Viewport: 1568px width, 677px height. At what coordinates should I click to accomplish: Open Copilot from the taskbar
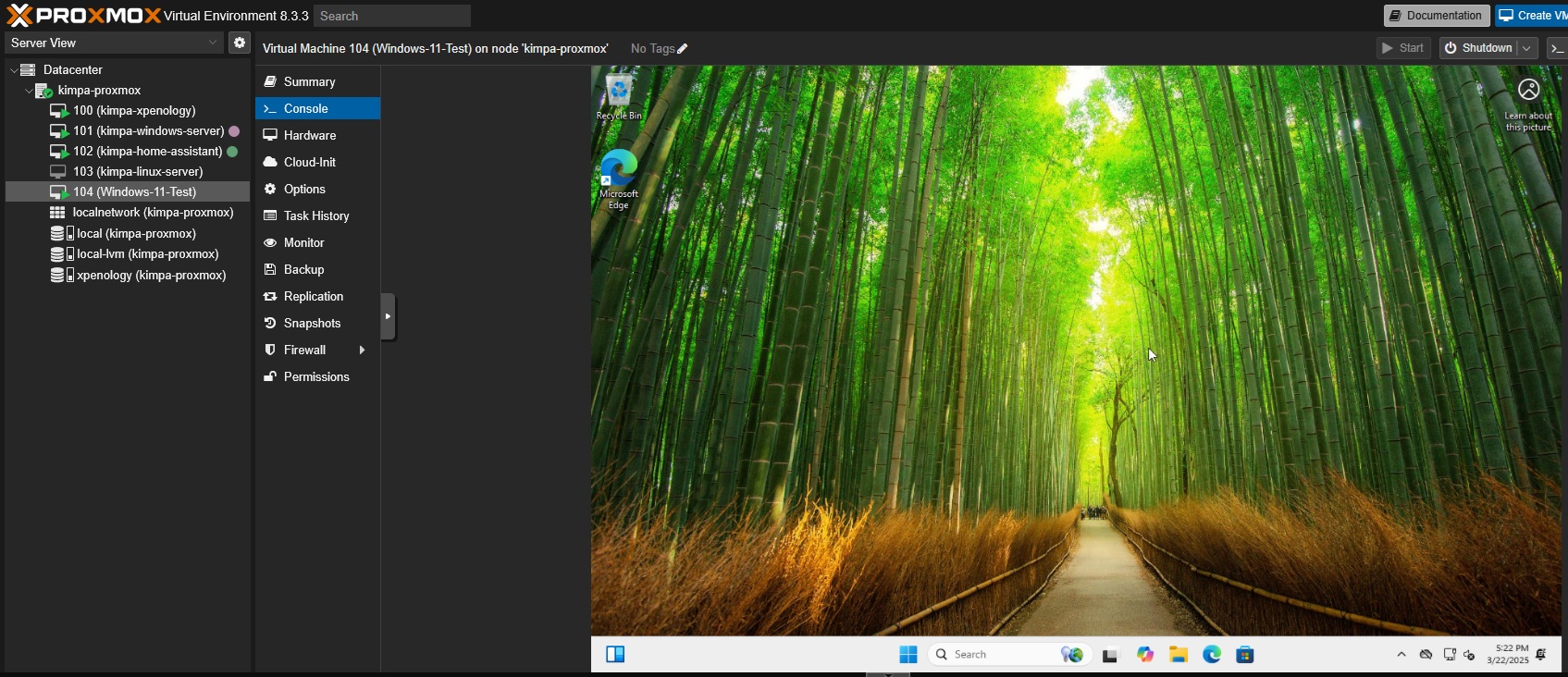[x=1145, y=655]
